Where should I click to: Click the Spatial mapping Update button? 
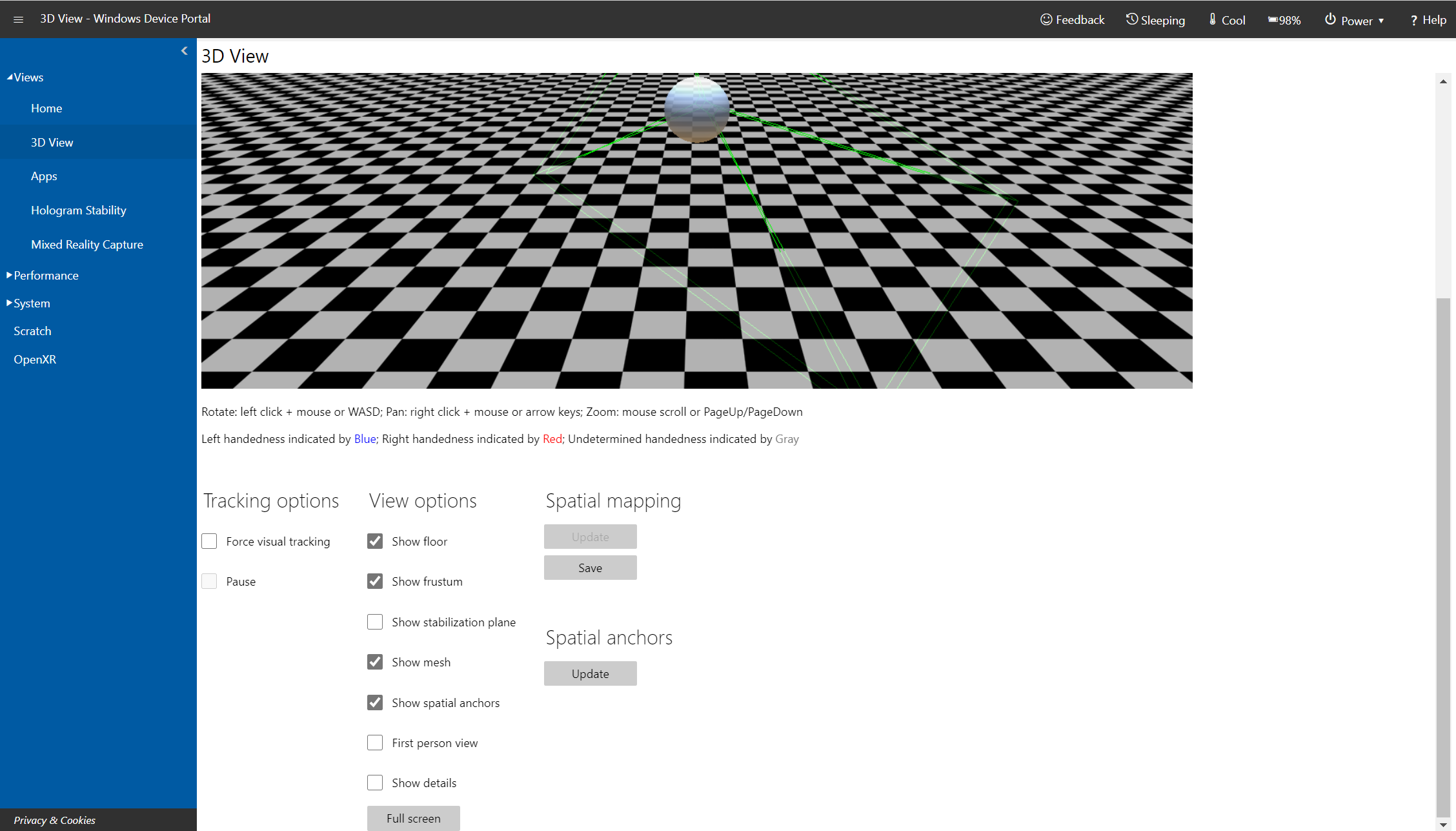click(590, 536)
